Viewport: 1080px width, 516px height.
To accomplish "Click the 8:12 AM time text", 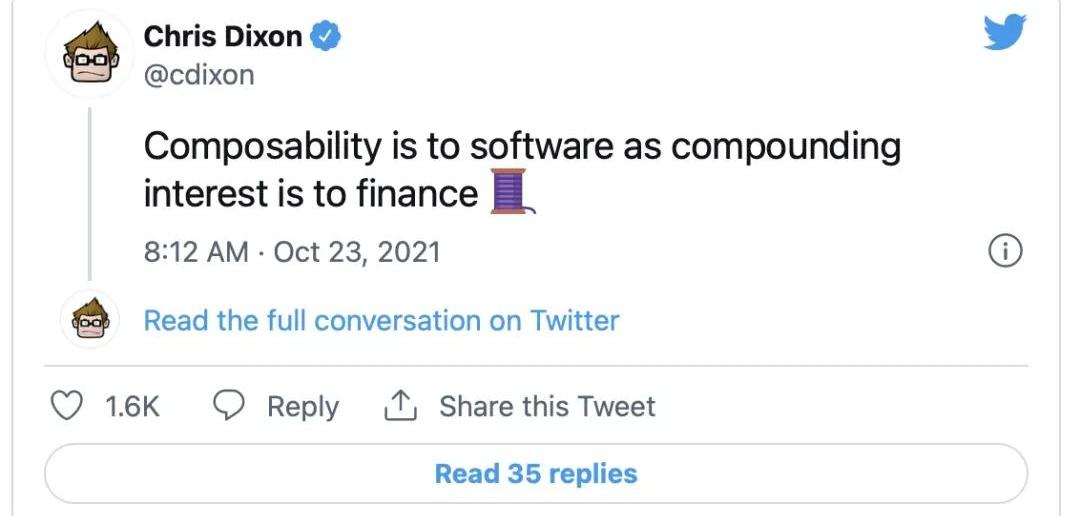I will coord(196,251).
